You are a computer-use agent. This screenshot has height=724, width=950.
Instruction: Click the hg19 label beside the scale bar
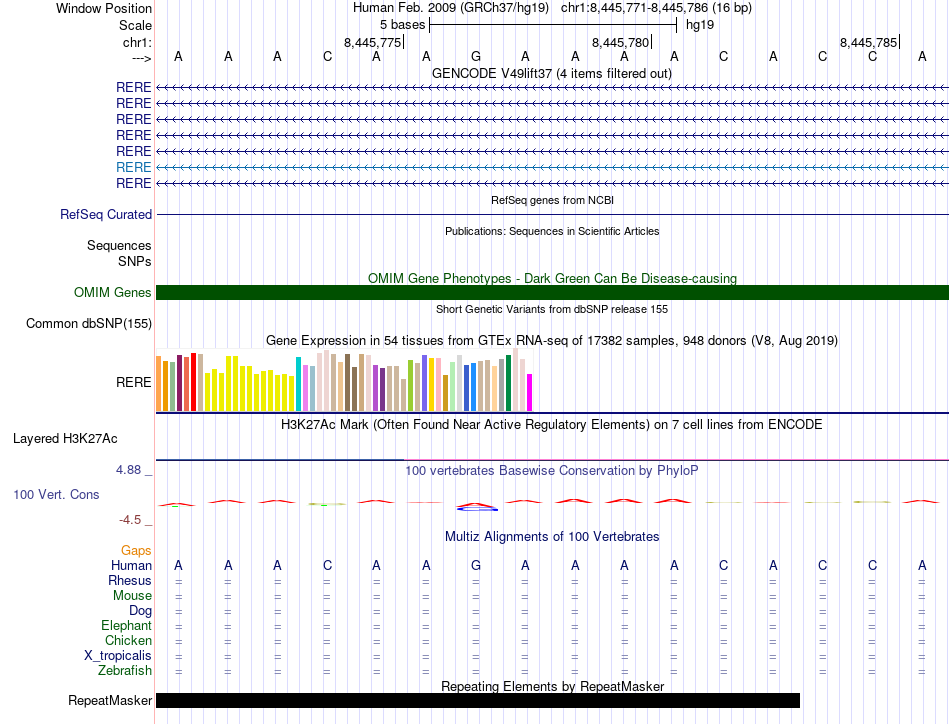[x=700, y=25]
